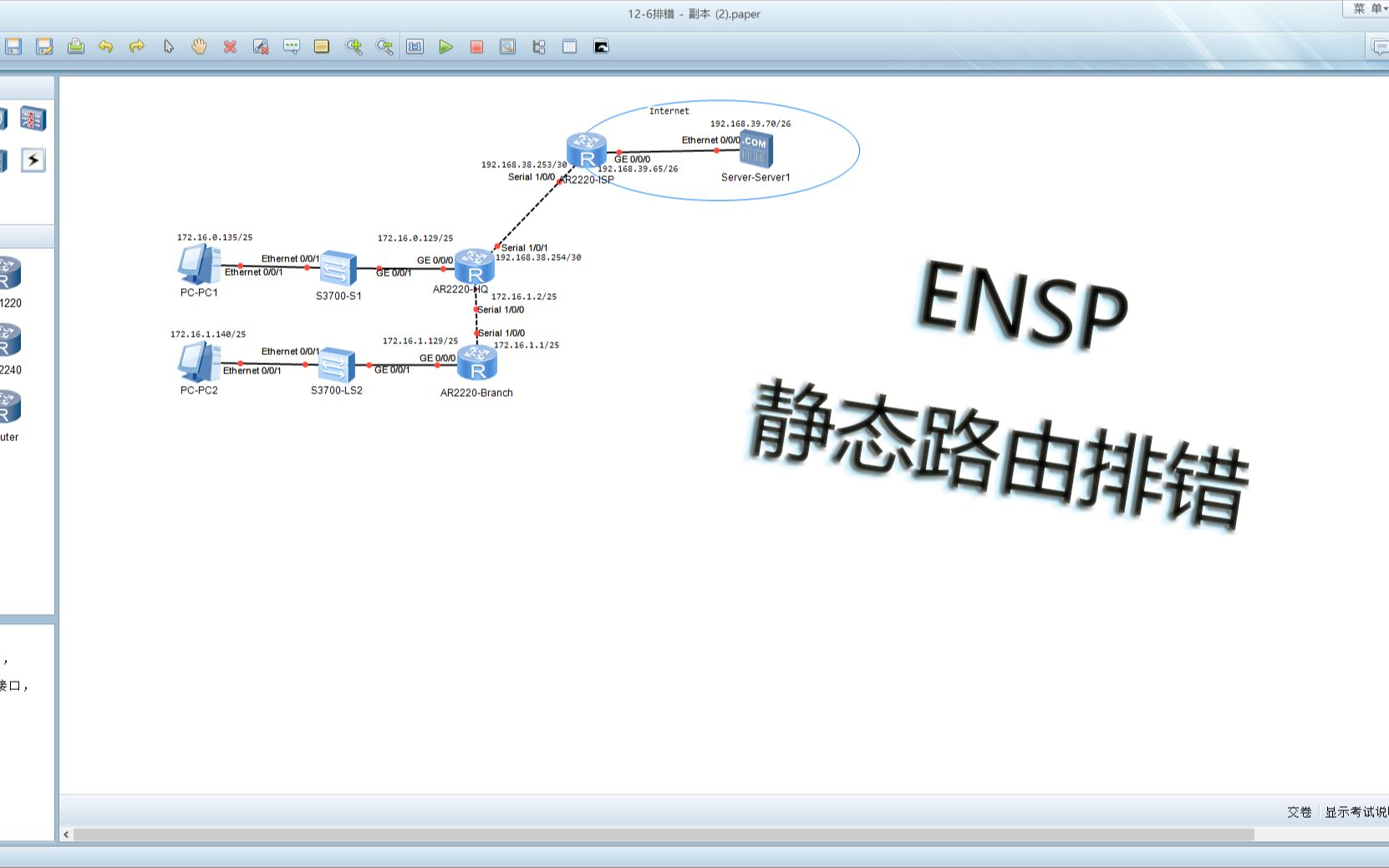Click the scroll left arrow
This screenshot has height=868, width=1389.
[x=66, y=835]
